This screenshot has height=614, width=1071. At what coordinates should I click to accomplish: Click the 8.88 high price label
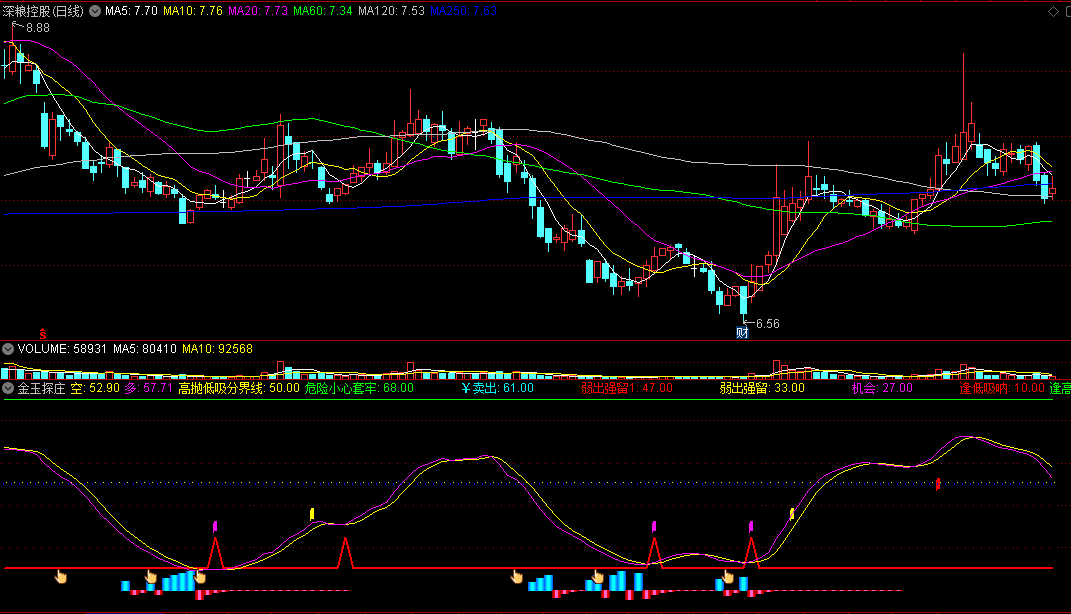click(38, 28)
